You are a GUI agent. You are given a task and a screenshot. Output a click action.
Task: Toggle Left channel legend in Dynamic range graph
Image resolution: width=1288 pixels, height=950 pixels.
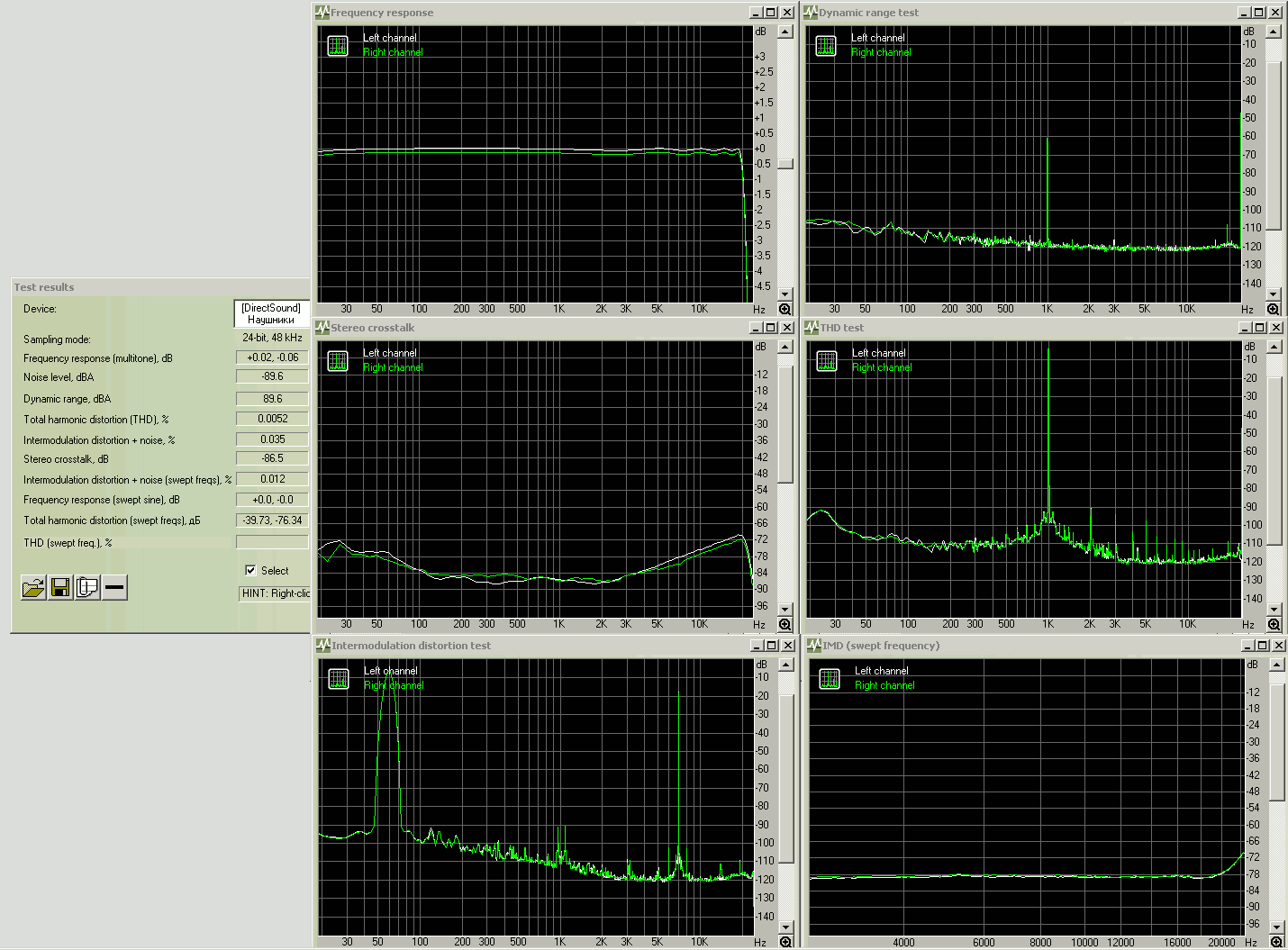(877, 38)
